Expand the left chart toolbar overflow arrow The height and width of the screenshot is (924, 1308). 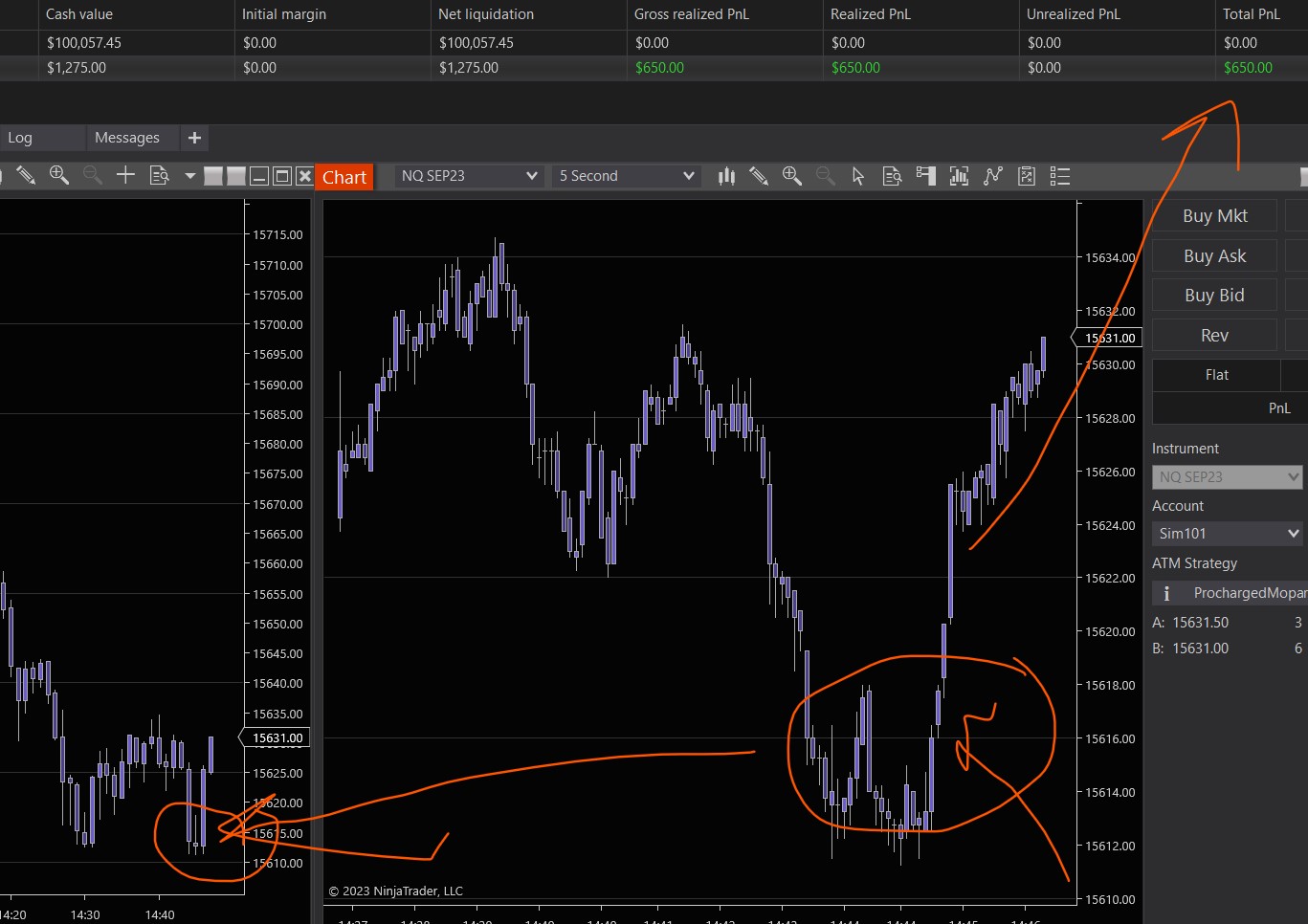click(189, 176)
